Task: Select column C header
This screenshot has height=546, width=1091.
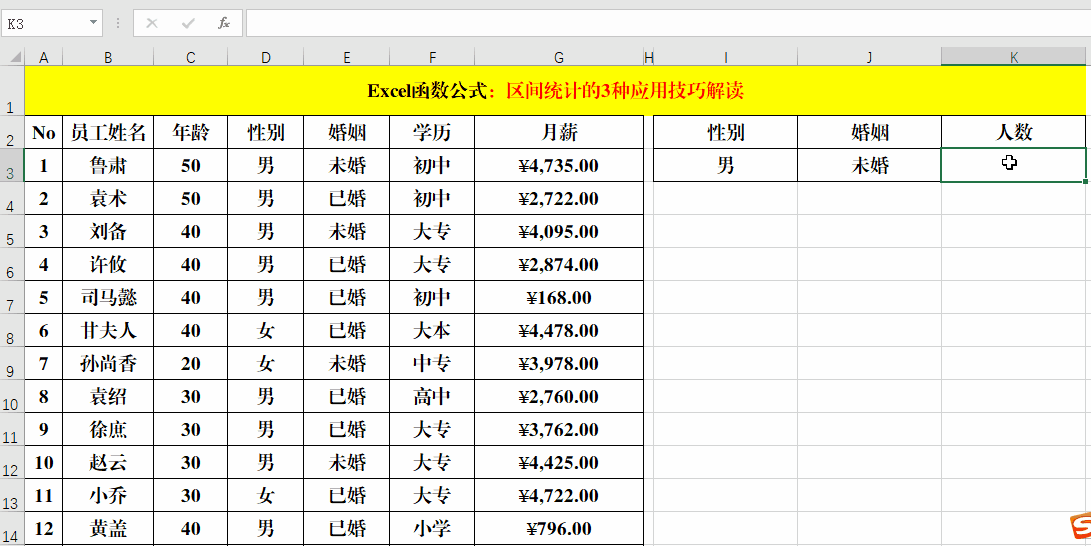Action: click(x=191, y=57)
